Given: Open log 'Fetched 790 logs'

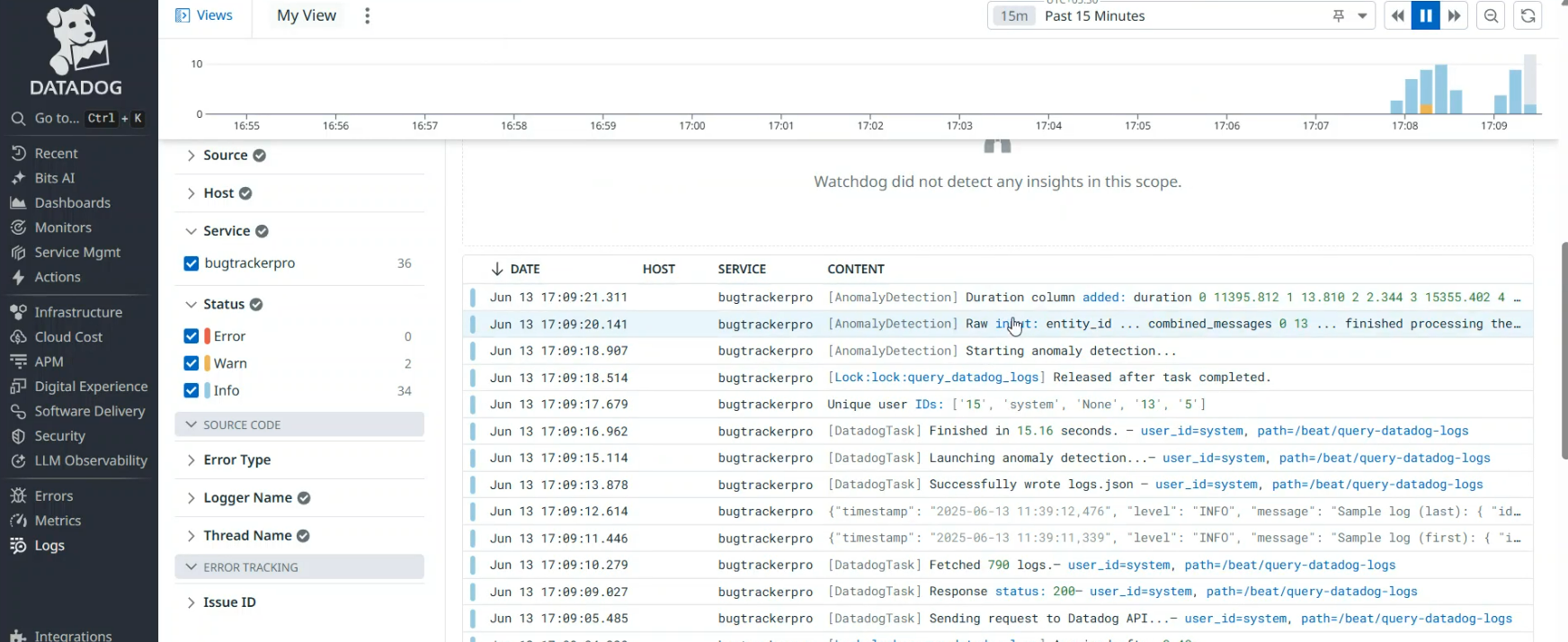Looking at the screenshot, I should (x=998, y=565).
